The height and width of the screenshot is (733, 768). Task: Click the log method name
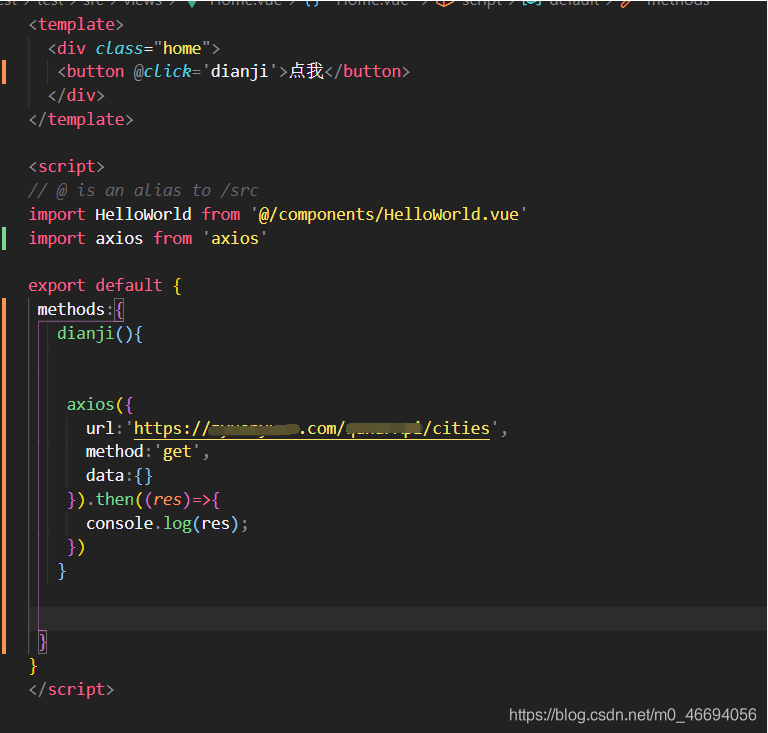click(177, 524)
